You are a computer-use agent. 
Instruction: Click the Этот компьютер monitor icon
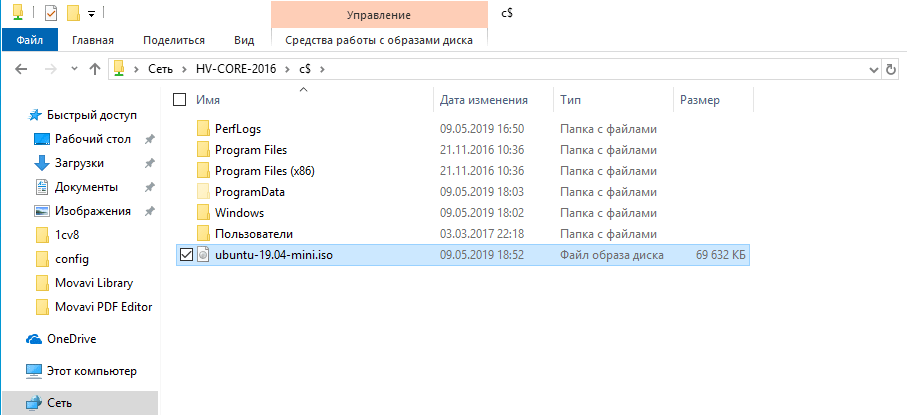tap(35, 370)
